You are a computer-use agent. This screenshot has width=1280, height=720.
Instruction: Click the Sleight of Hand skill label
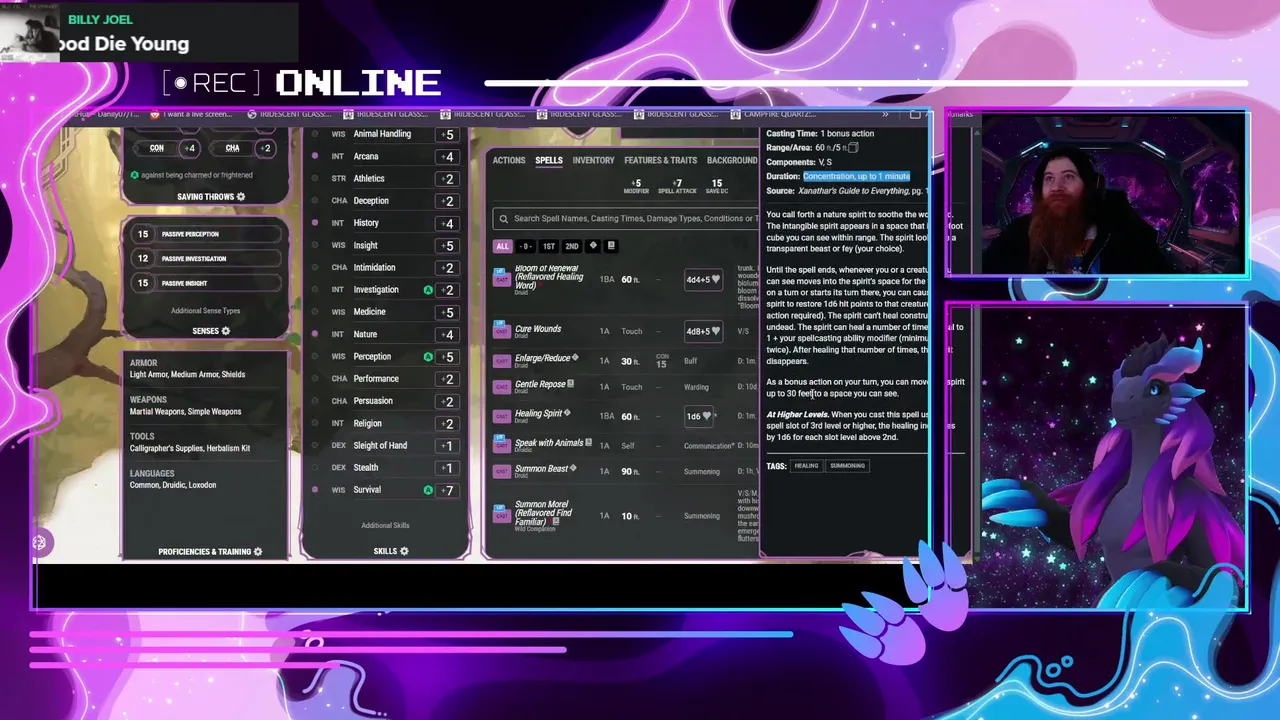380,445
